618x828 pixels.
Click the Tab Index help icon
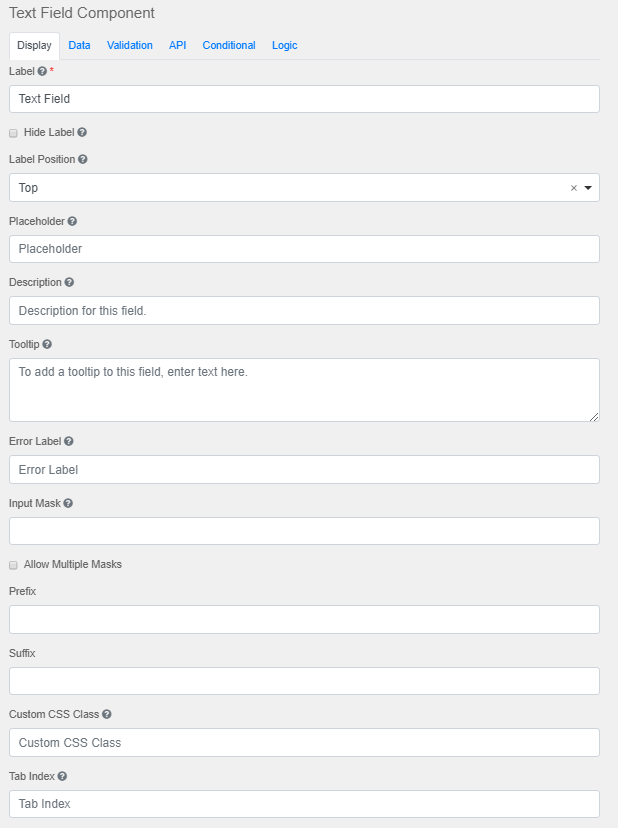(62, 776)
